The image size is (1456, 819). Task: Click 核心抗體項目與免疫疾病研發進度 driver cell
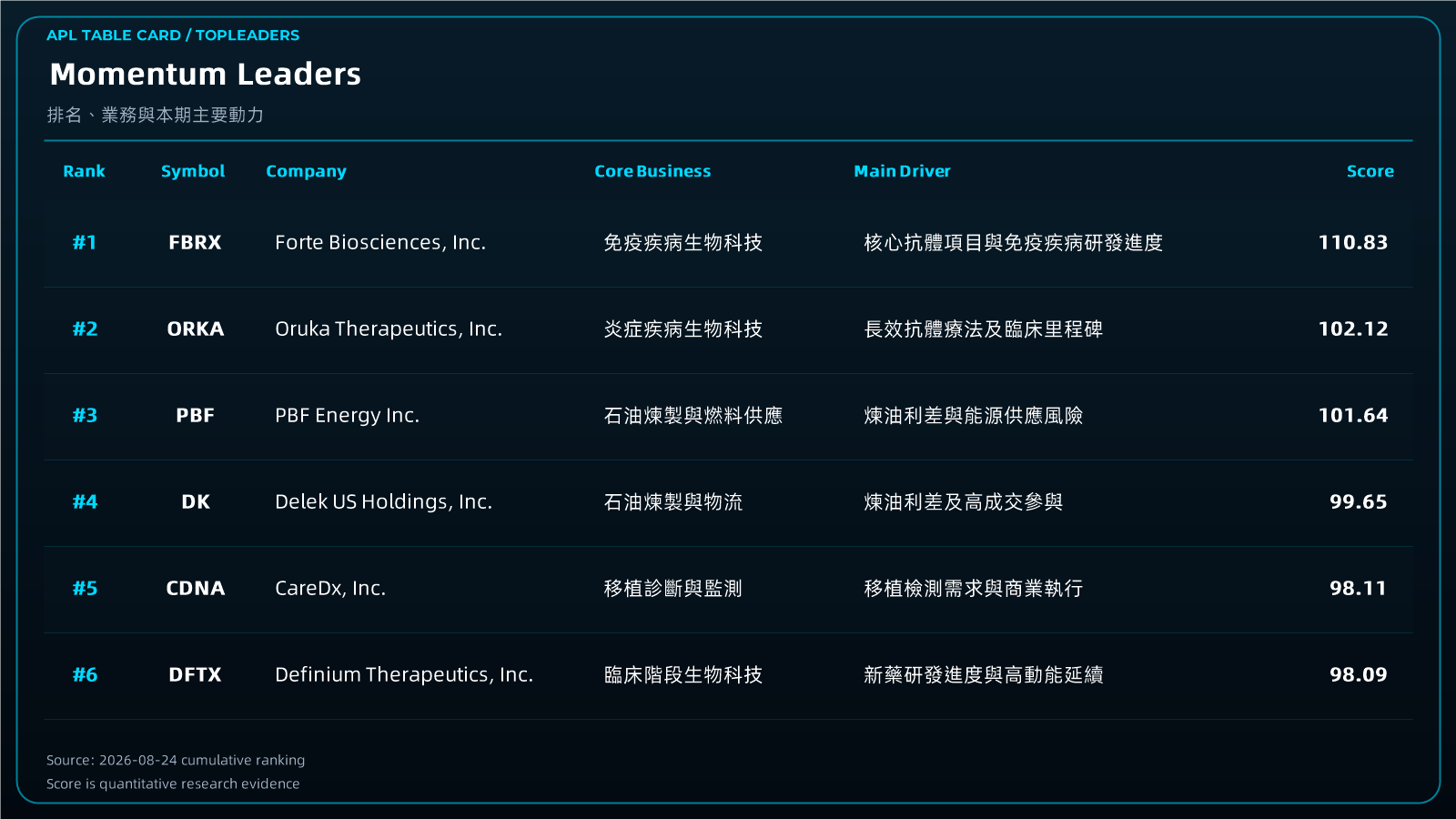click(x=1014, y=242)
